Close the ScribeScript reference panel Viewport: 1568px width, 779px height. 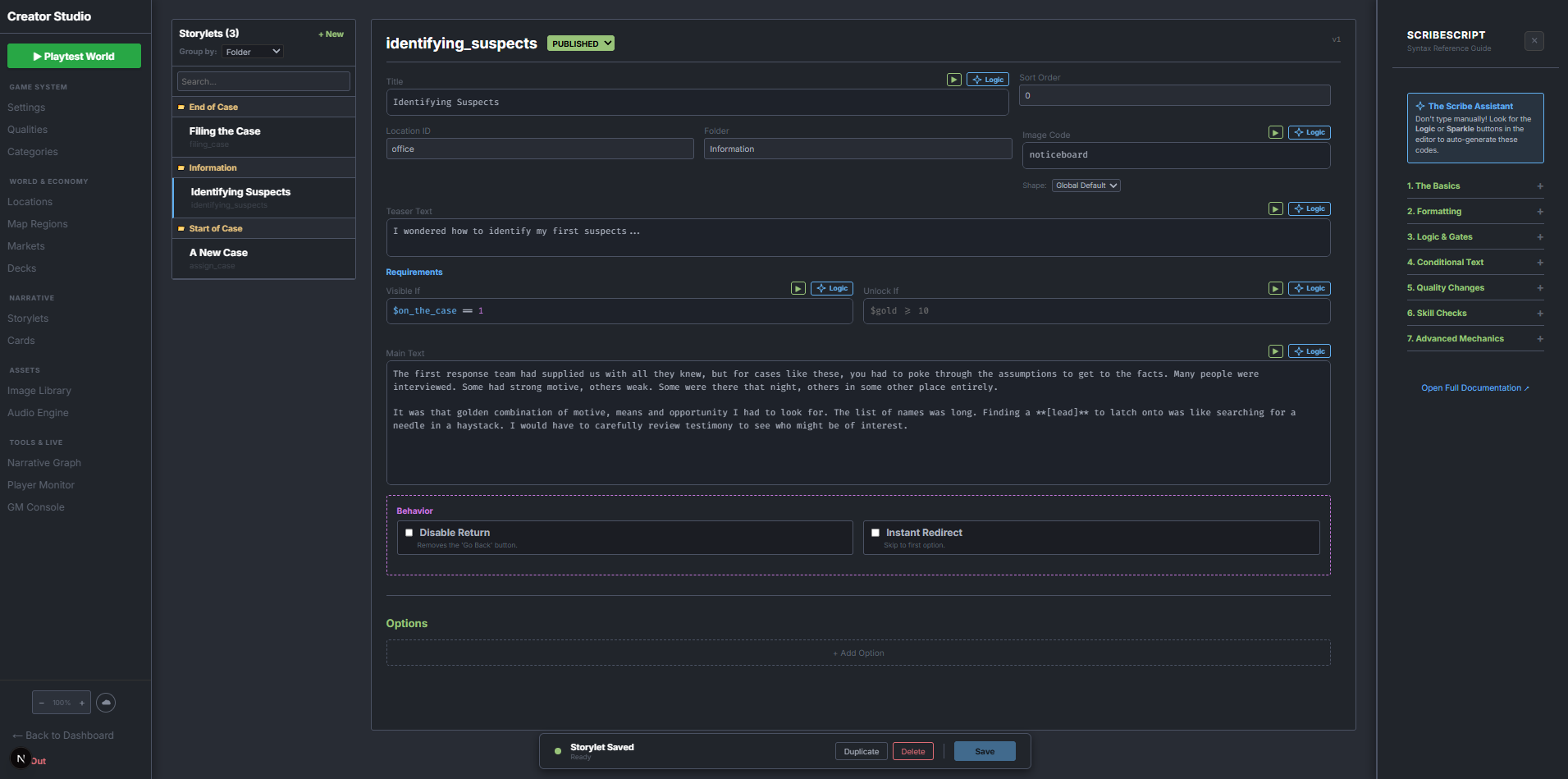click(x=1534, y=40)
